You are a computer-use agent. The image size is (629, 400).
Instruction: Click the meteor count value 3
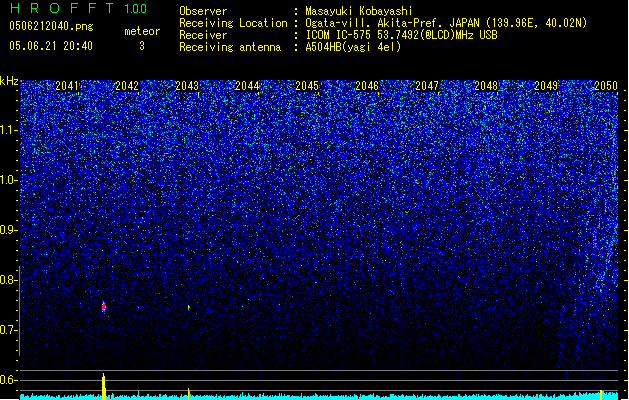[142, 46]
